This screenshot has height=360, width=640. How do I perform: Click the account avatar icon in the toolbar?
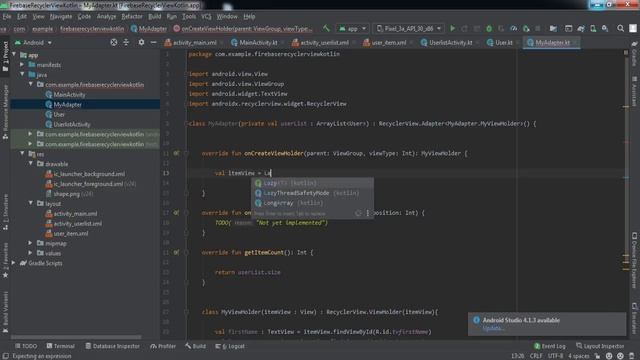(x=633, y=28)
